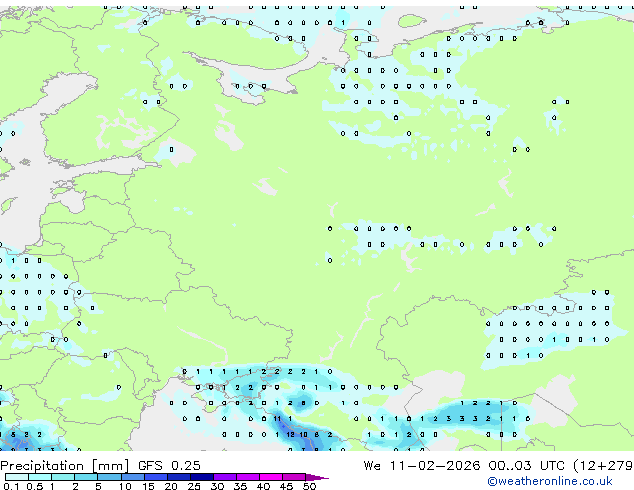Click the legend label 0.1
This screenshot has width=634, height=490.
click(11, 486)
